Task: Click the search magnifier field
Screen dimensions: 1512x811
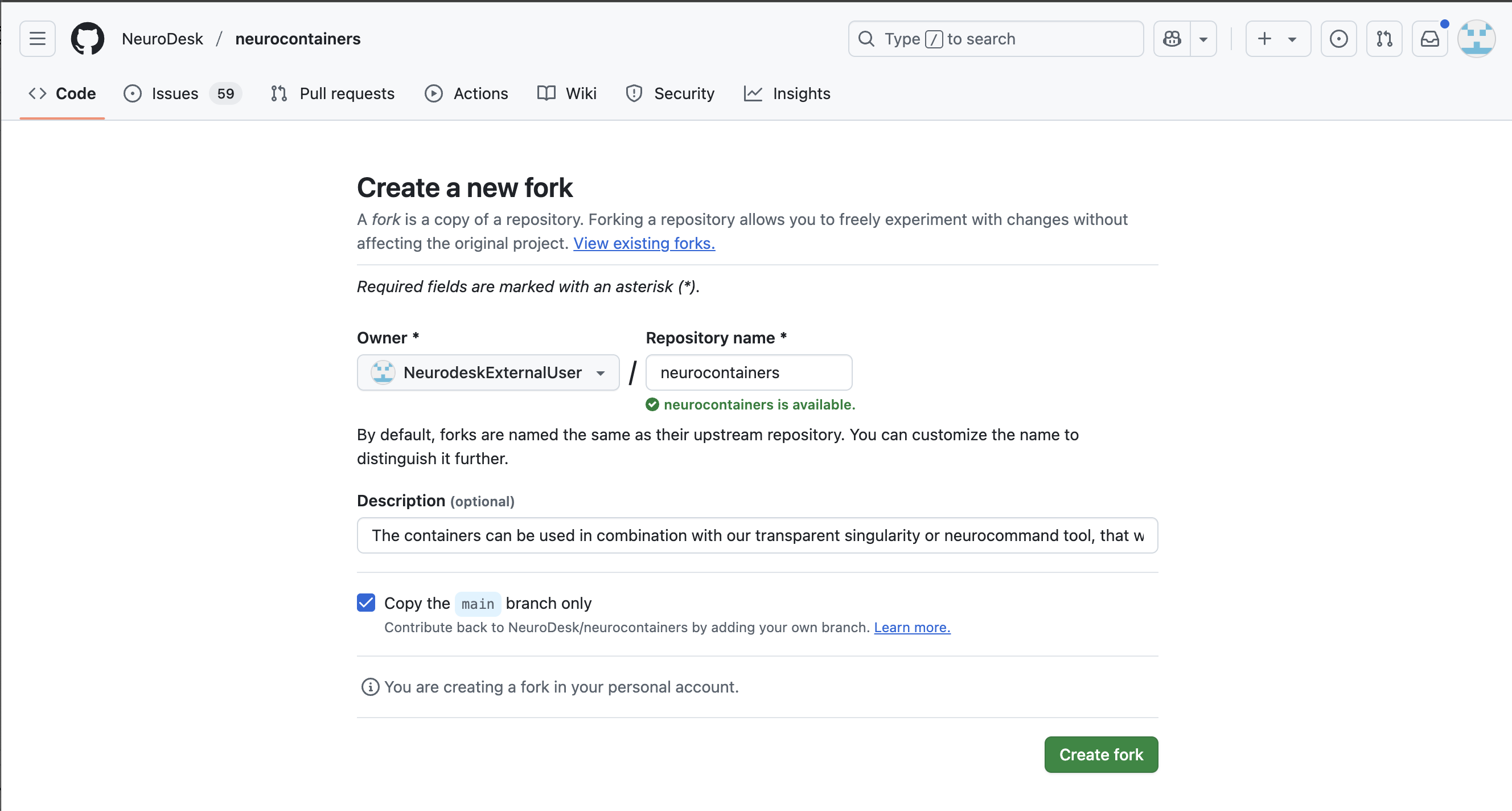Action: [x=996, y=39]
